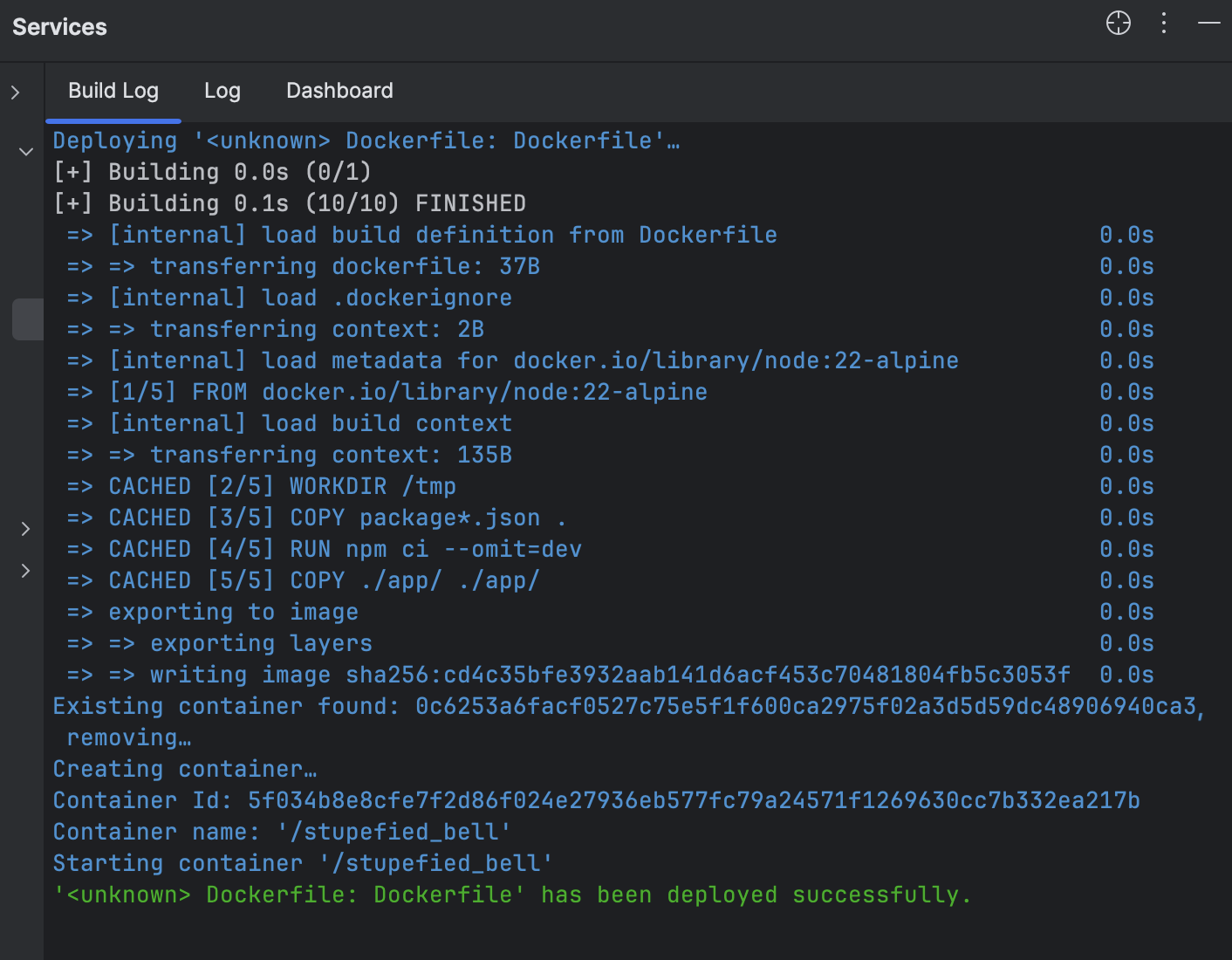Click the sidebar scrollbar thumb

click(x=27, y=319)
